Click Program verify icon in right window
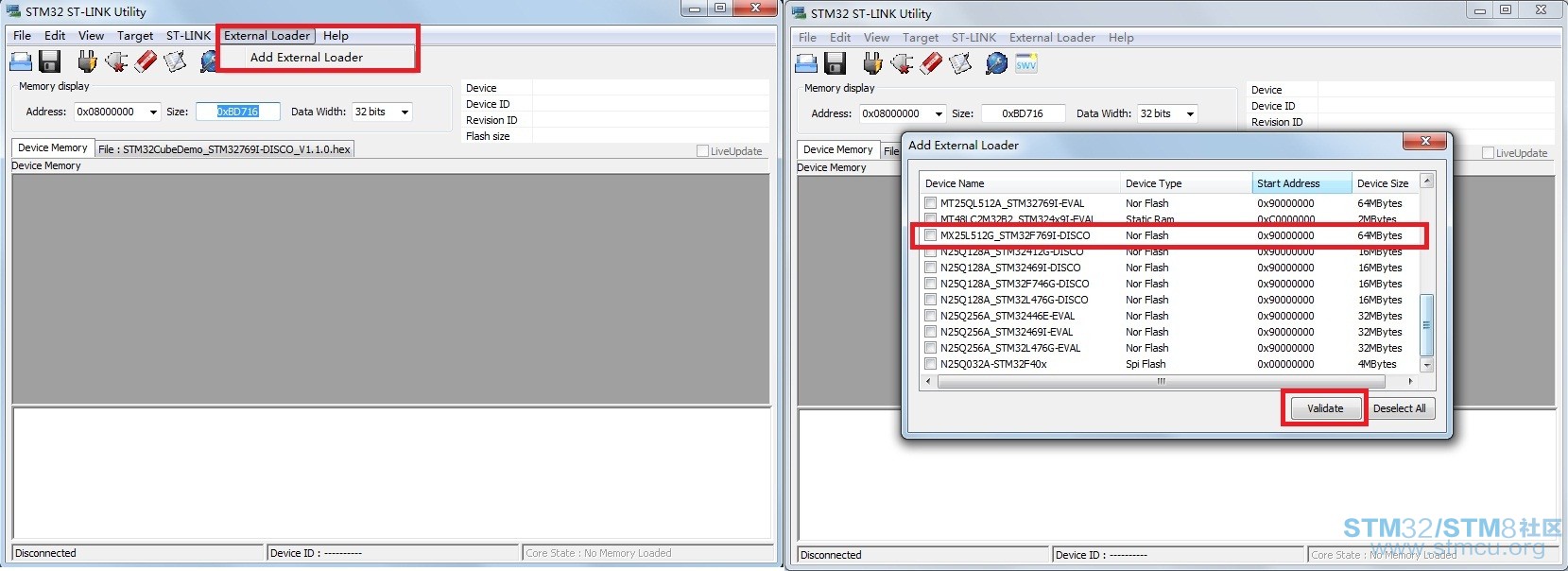This screenshot has width=1568, height=571. [x=960, y=63]
